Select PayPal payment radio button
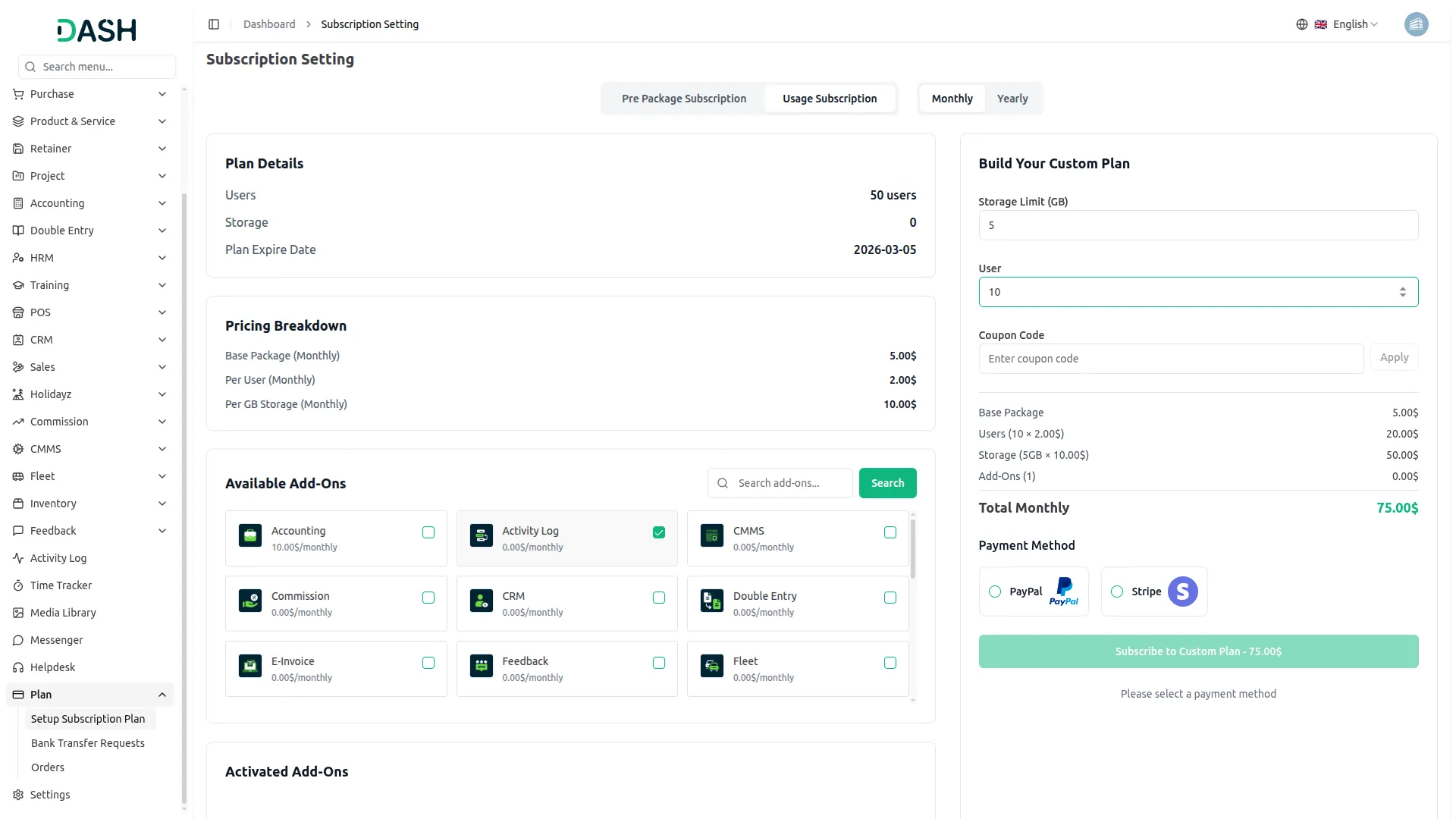This screenshot has width=1456, height=819. pyautogui.click(x=995, y=591)
